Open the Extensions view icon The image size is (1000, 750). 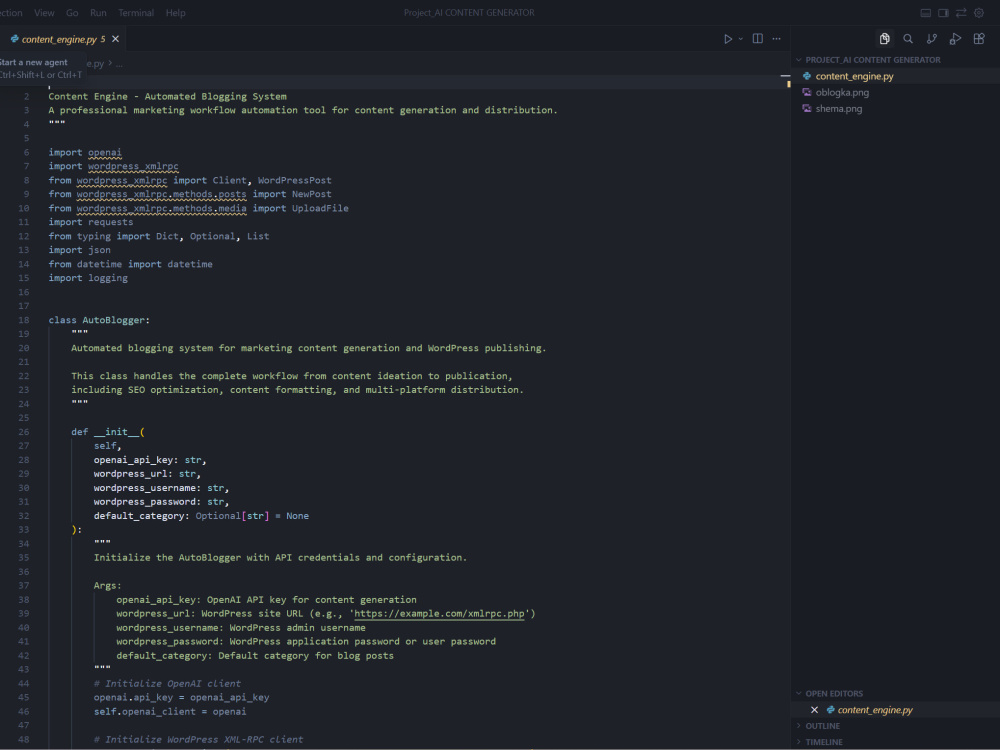[x=978, y=37]
